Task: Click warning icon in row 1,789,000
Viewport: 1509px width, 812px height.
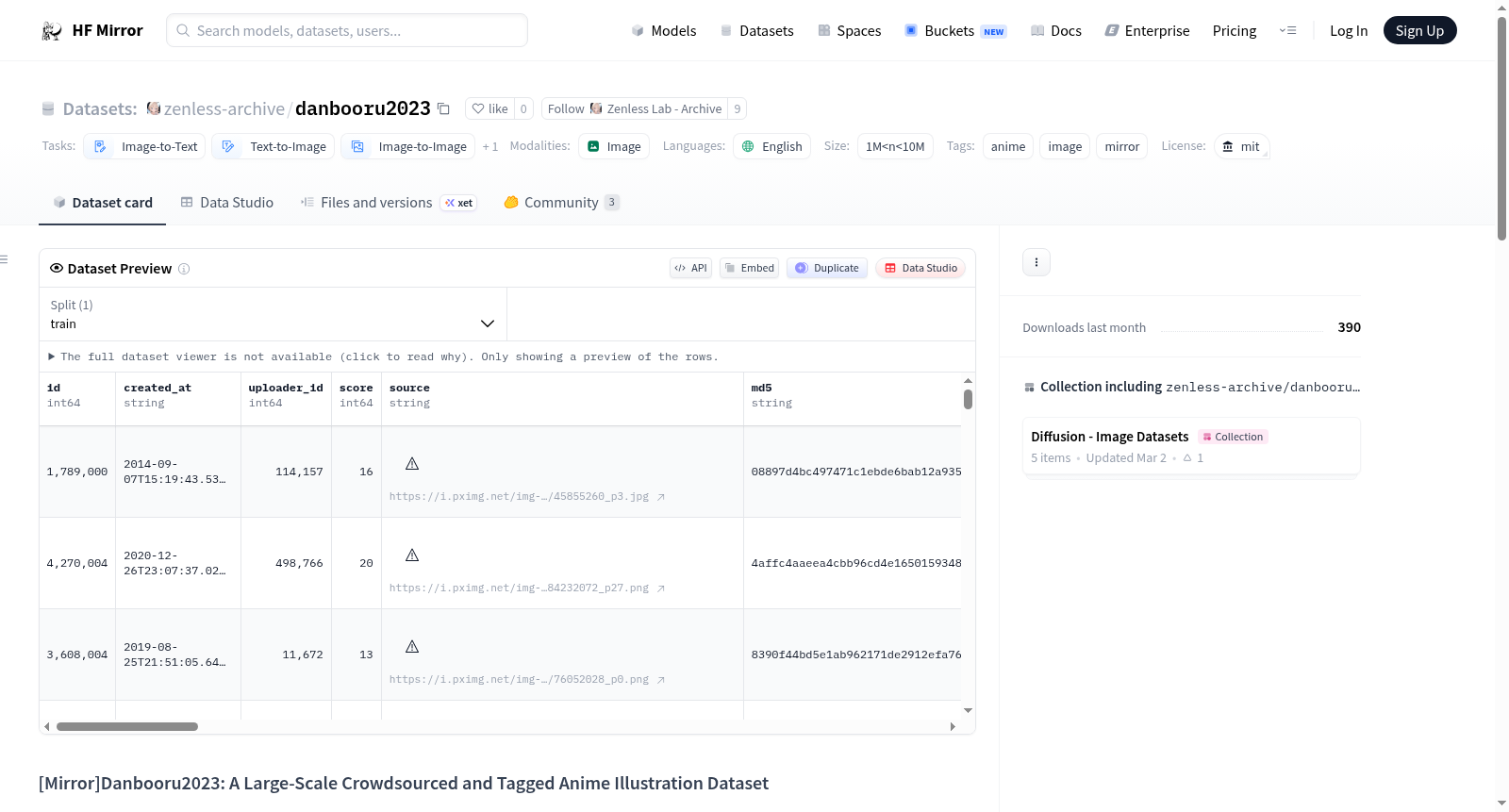Action: tap(412, 464)
